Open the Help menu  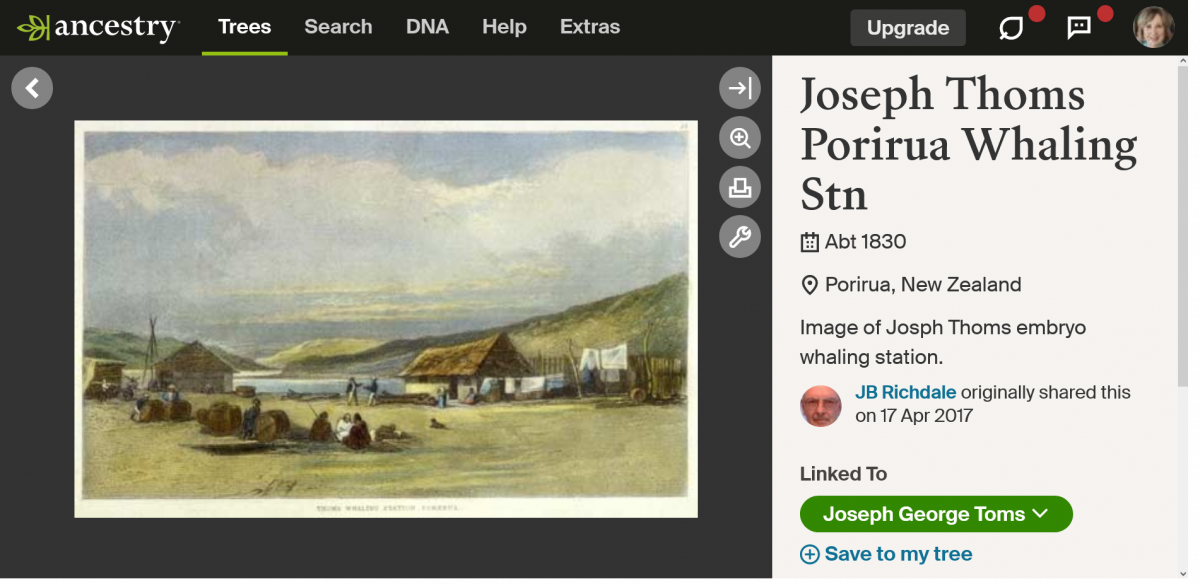click(x=504, y=27)
